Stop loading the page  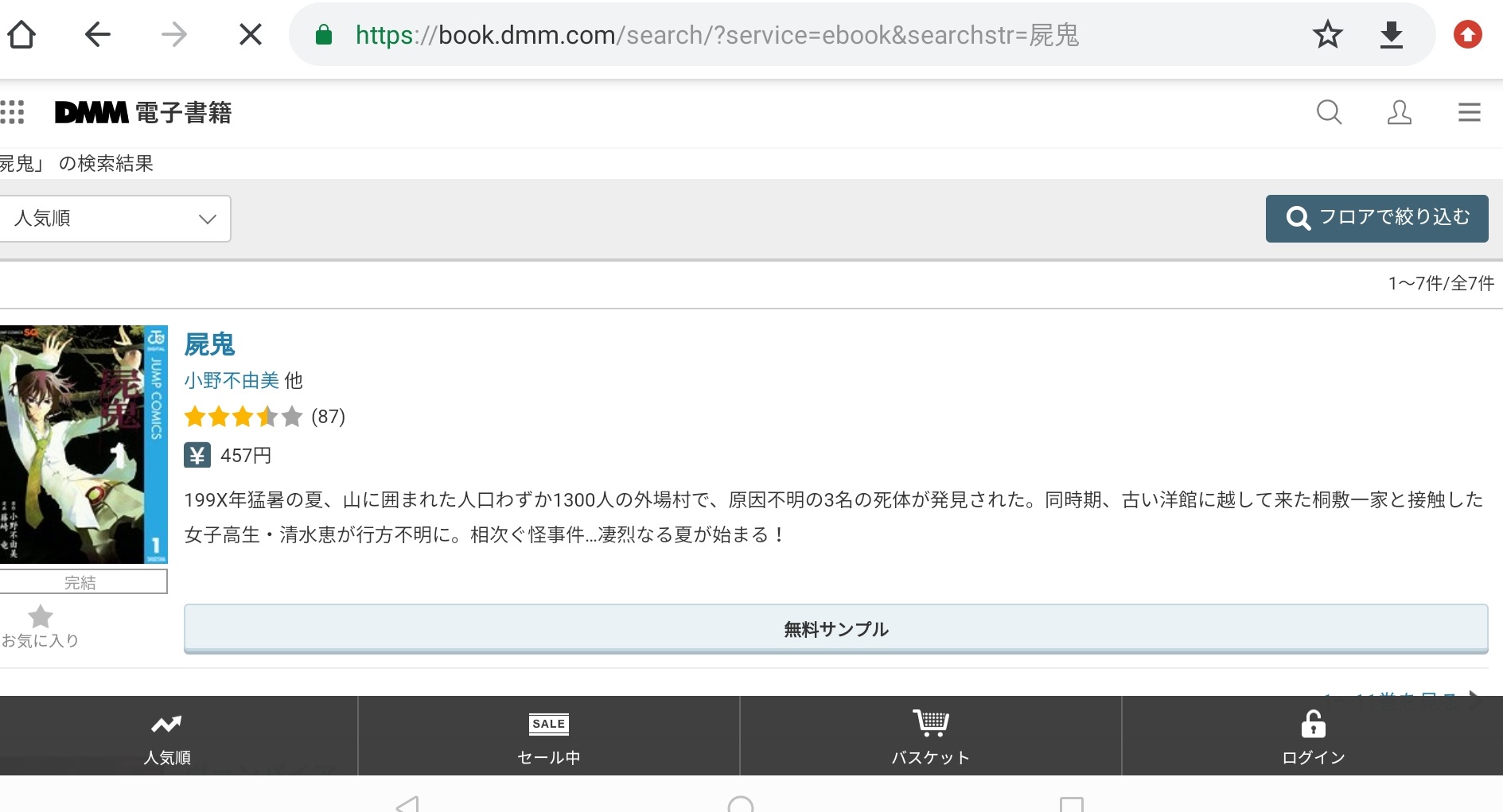click(x=251, y=34)
